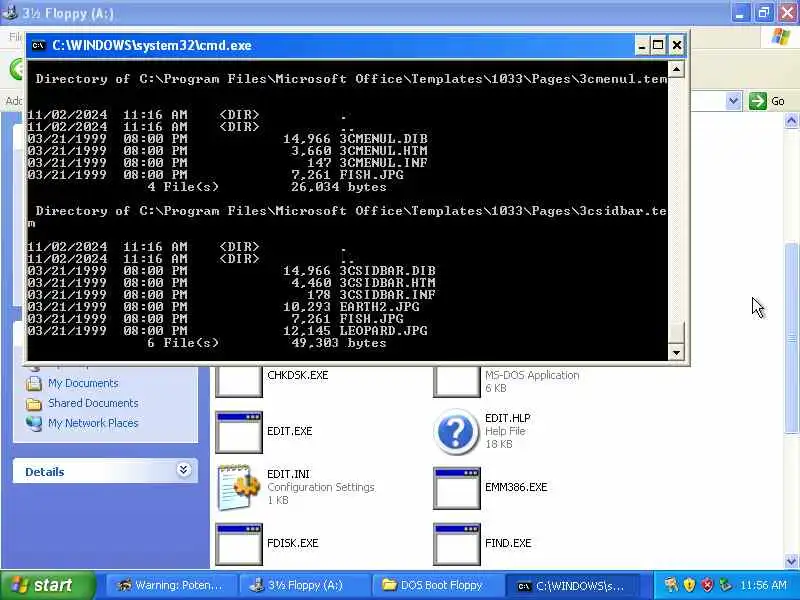Screen dimensions: 800x600
Task: Click the cmd window scroll up arrow
Action: pyautogui.click(x=676, y=69)
